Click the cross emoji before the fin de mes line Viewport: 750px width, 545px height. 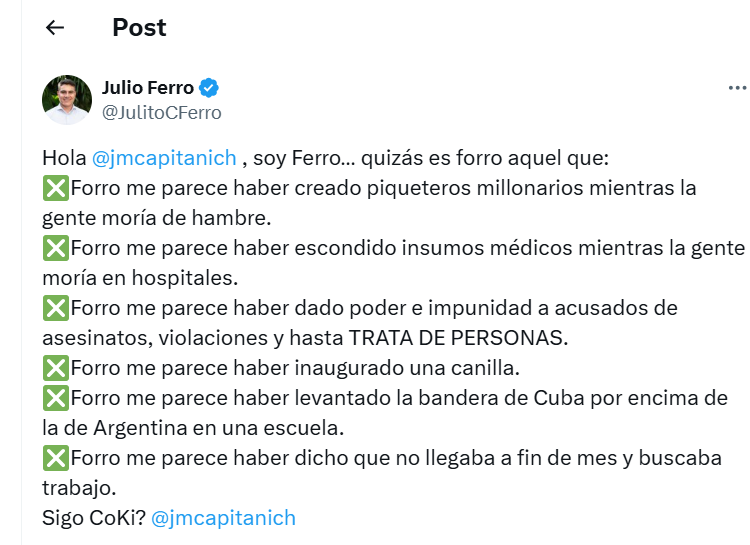[54, 458]
